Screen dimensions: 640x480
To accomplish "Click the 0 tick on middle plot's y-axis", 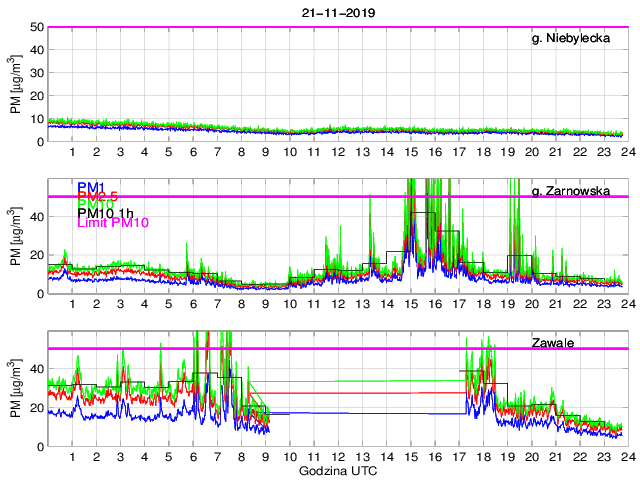I will [x=41, y=293].
